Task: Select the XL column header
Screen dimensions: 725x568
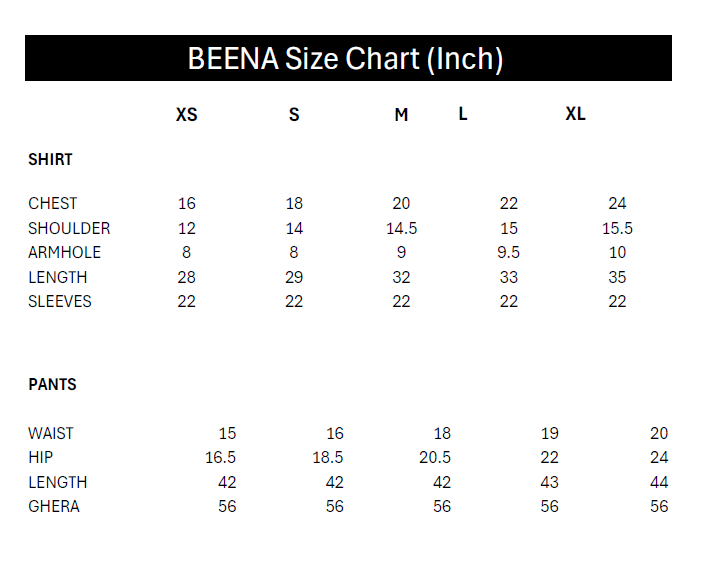Action: pos(575,114)
